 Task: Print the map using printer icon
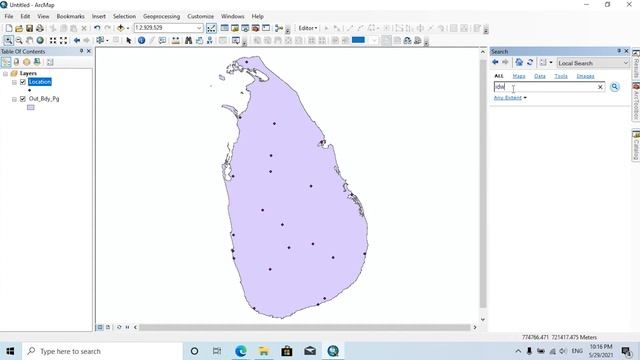[40, 28]
